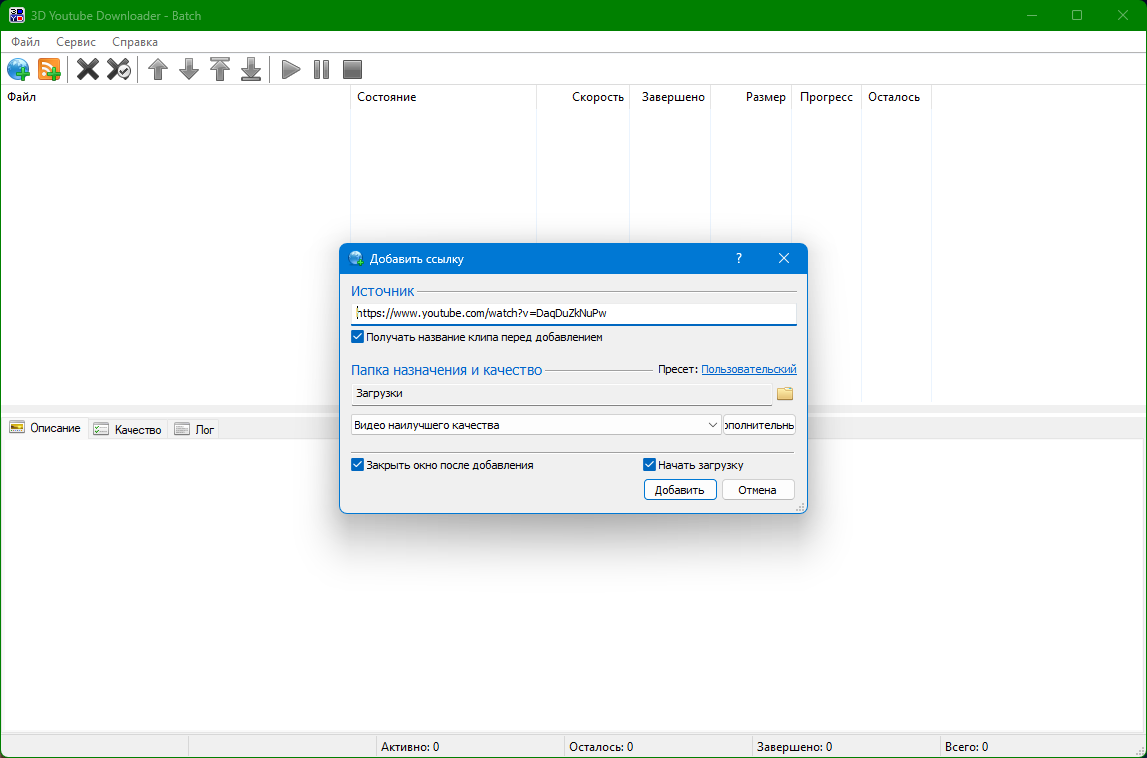Click the add link globe toolbar icon

[19, 70]
